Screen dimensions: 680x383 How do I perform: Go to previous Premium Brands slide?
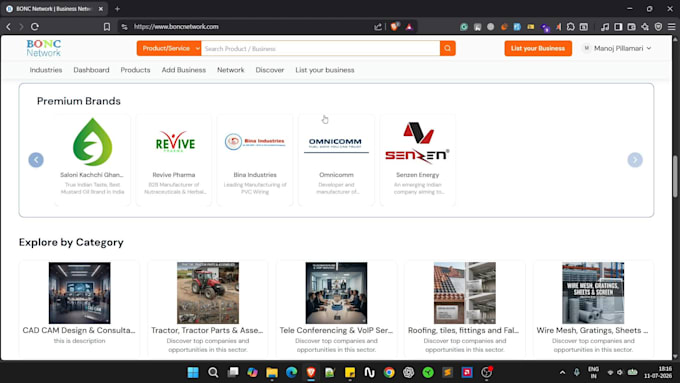click(x=36, y=160)
